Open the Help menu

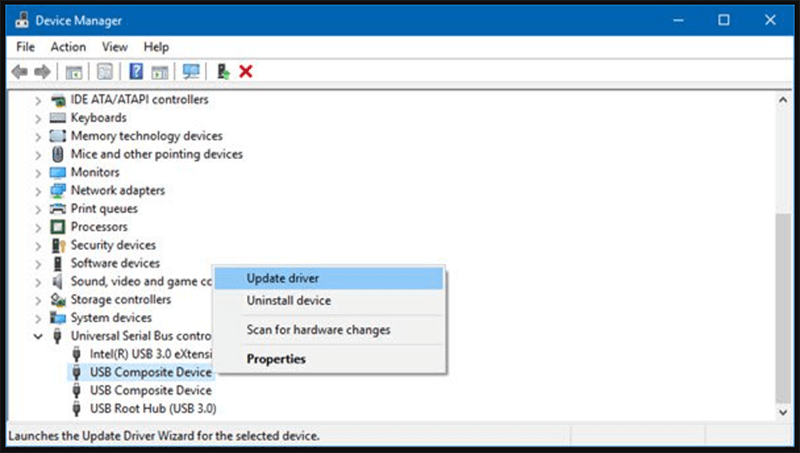[156, 47]
